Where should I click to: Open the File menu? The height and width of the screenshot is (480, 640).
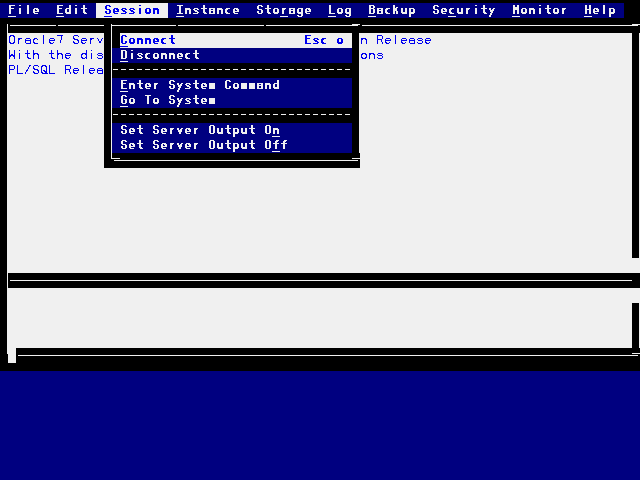pyautogui.click(x=24, y=10)
